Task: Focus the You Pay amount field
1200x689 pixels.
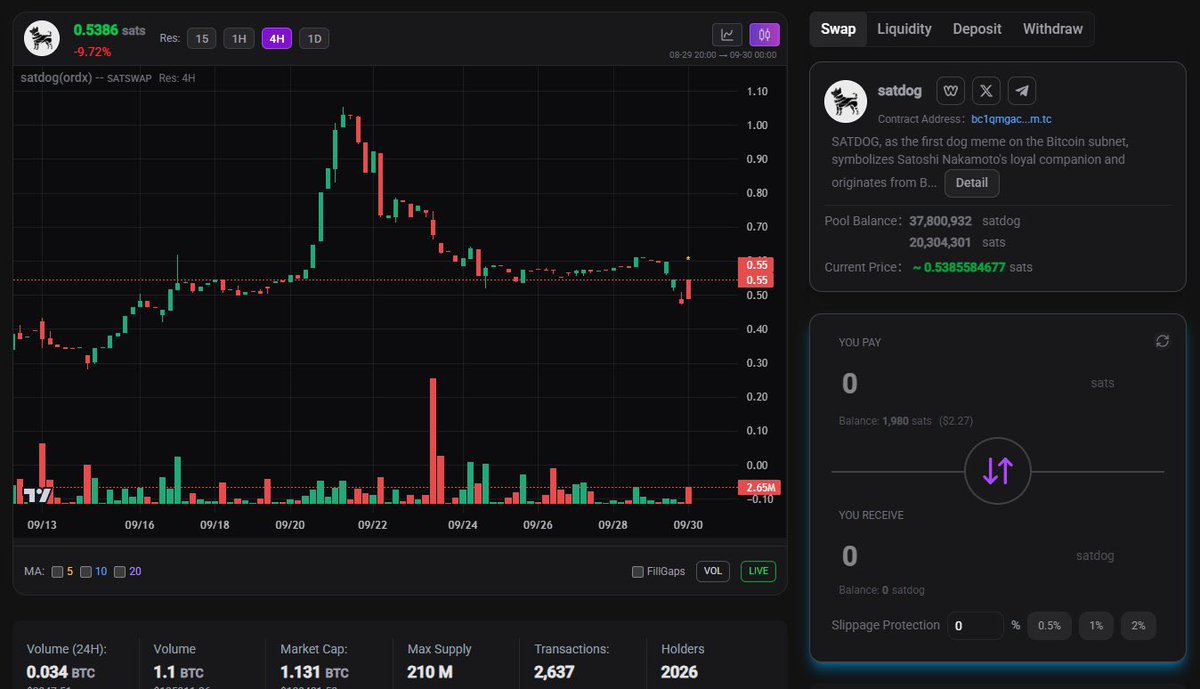Action: pyautogui.click(x=960, y=383)
